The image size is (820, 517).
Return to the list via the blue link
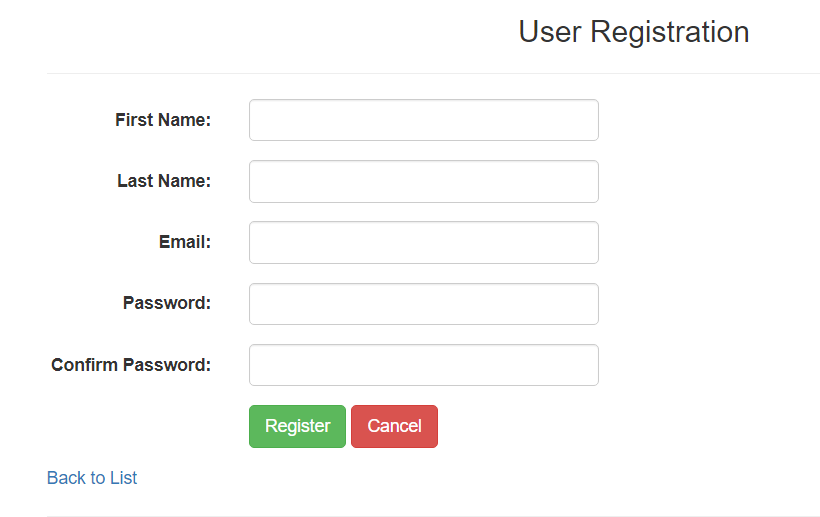click(x=92, y=478)
